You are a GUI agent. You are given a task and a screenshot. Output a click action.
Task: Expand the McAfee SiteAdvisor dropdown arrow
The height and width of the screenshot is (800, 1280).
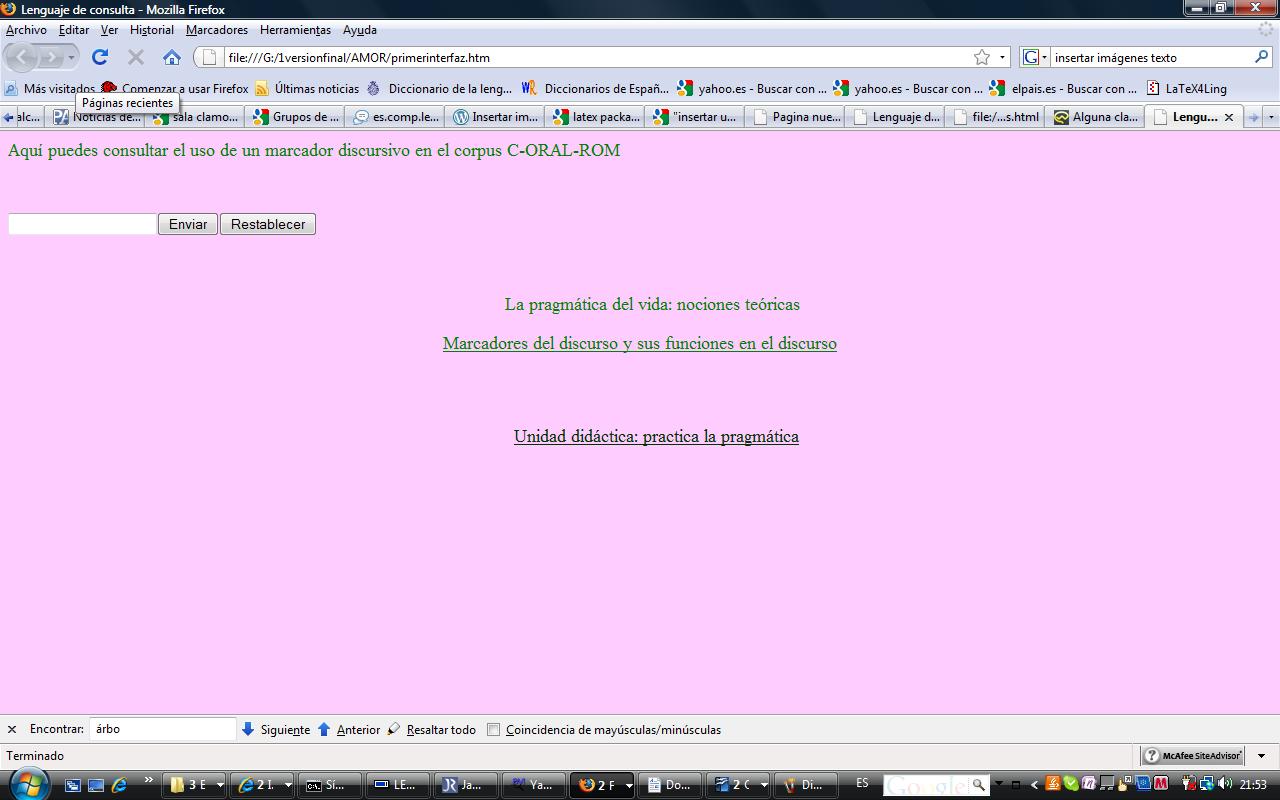coord(1261,756)
